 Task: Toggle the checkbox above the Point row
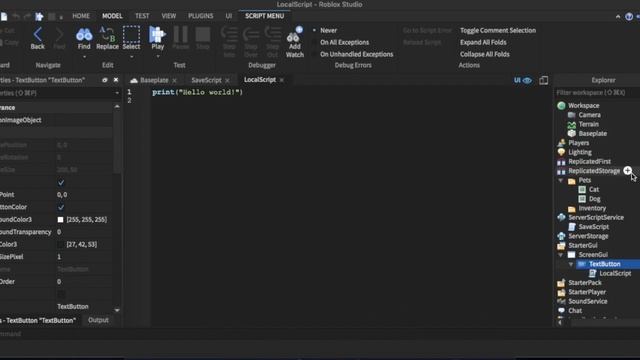[x=61, y=182]
